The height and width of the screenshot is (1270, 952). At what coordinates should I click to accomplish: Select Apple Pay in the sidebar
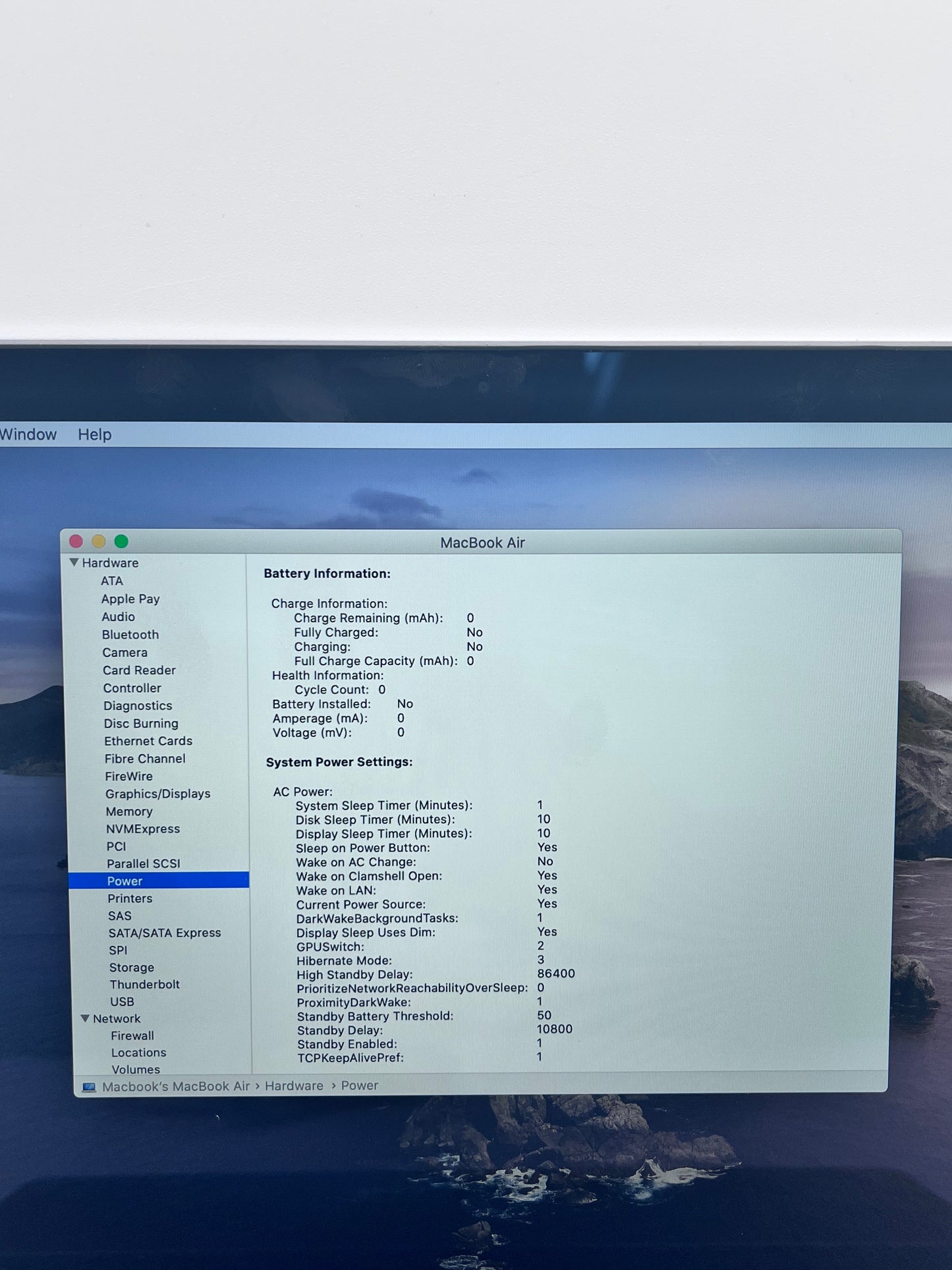coord(130,598)
